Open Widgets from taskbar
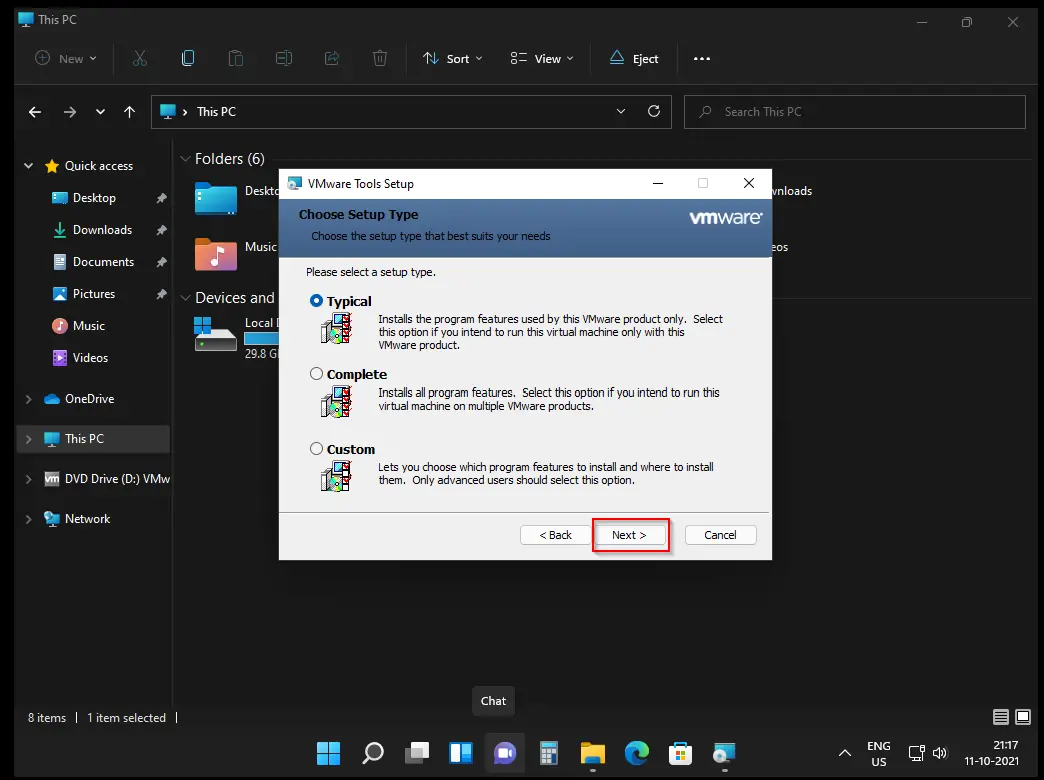This screenshot has height=780, width=1044. [461, 753]
